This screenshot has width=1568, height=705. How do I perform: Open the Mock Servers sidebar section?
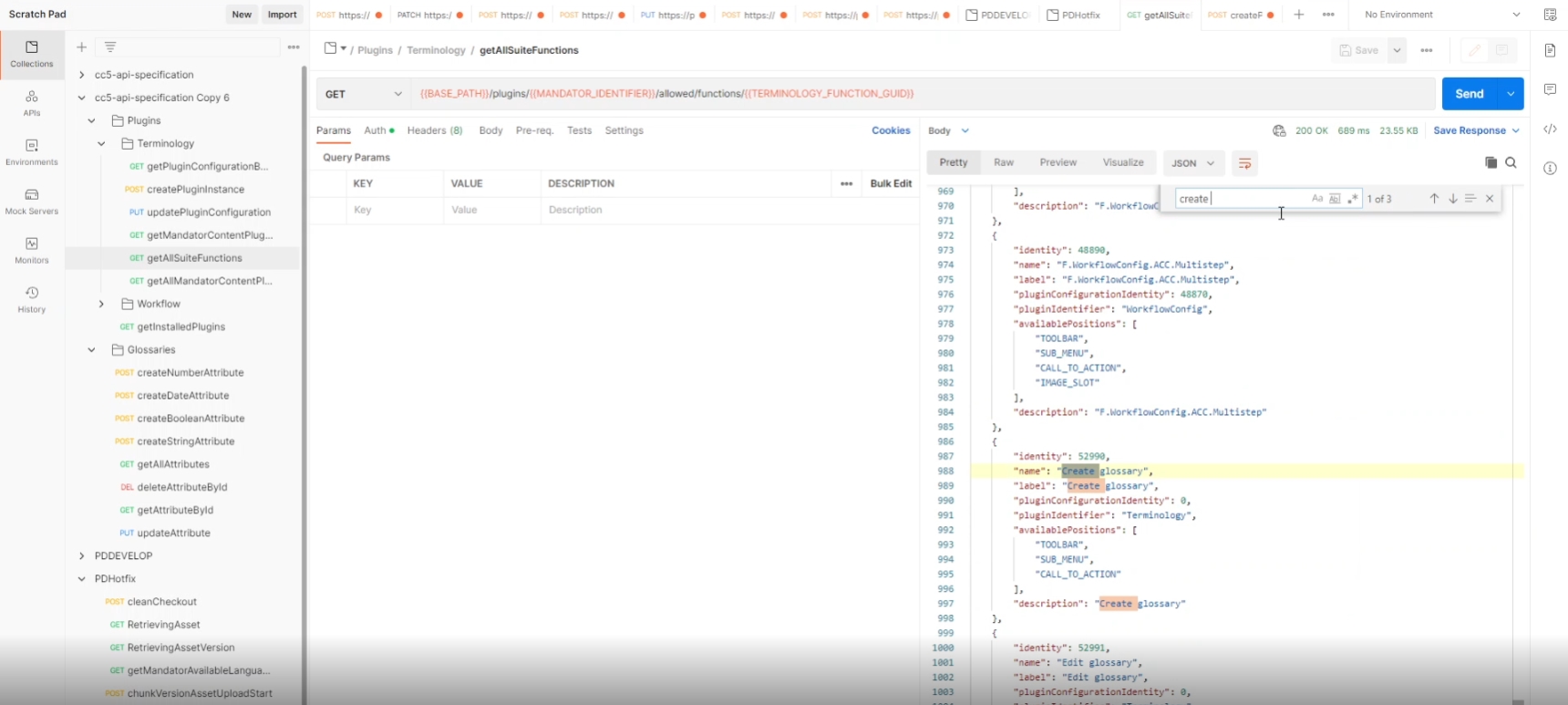tap(32, 201)
